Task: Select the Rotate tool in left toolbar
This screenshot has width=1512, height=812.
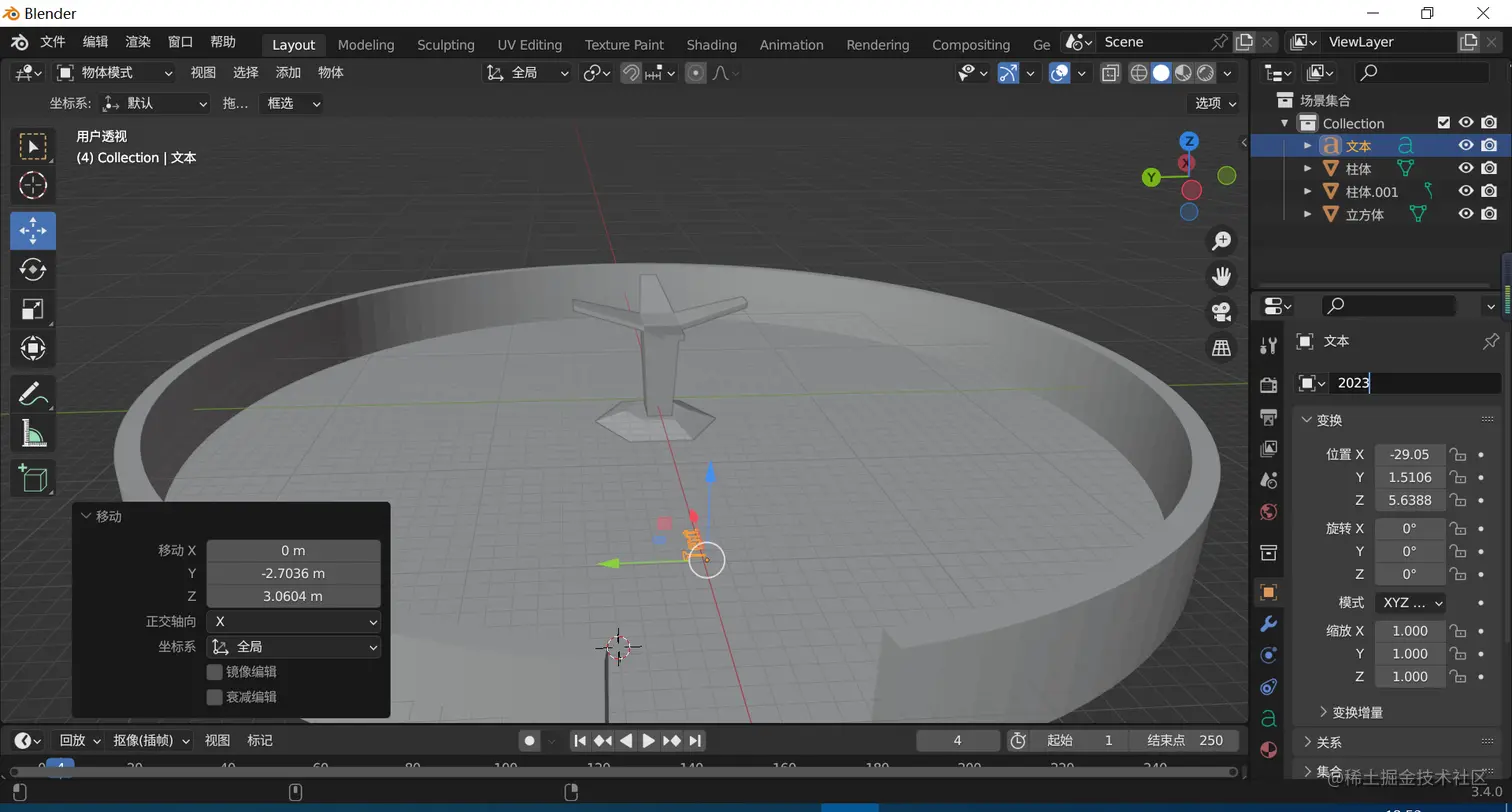Action: (x=33, y=270)
